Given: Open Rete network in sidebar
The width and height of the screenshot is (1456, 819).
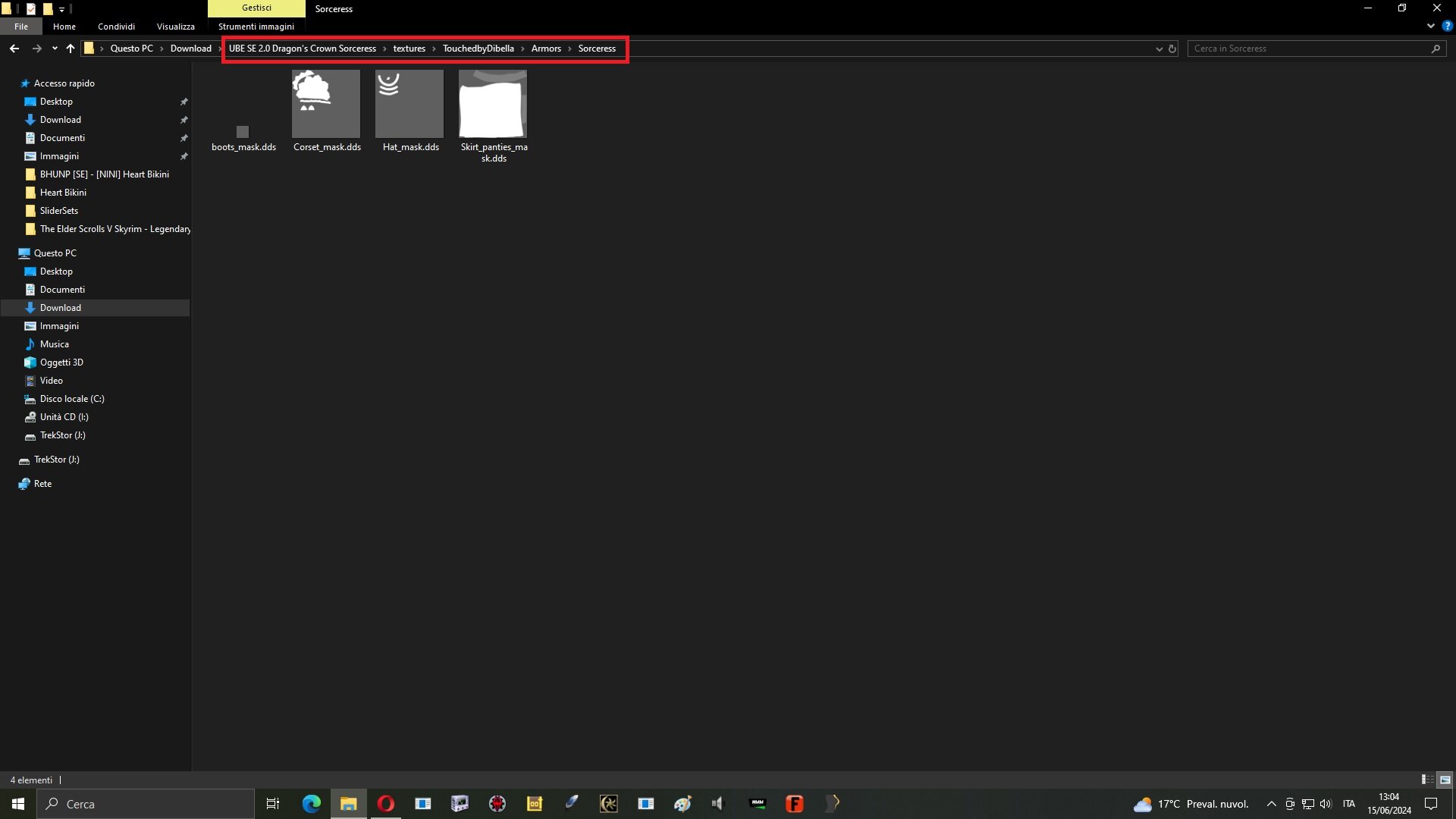Looking at the screenshot, I should point(42,484).
